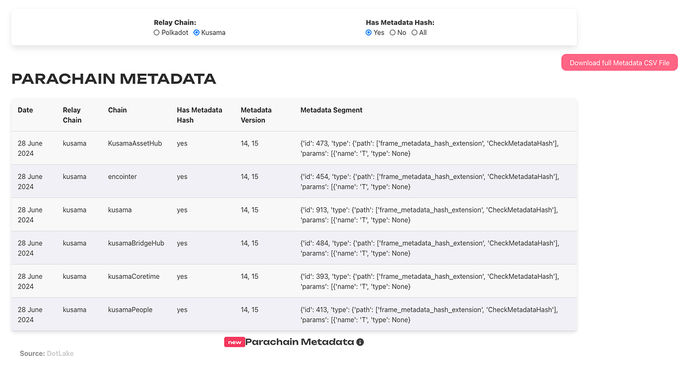This screenshot has width=680, height=367.
Task: Click the Date column header
Action: 25,110
